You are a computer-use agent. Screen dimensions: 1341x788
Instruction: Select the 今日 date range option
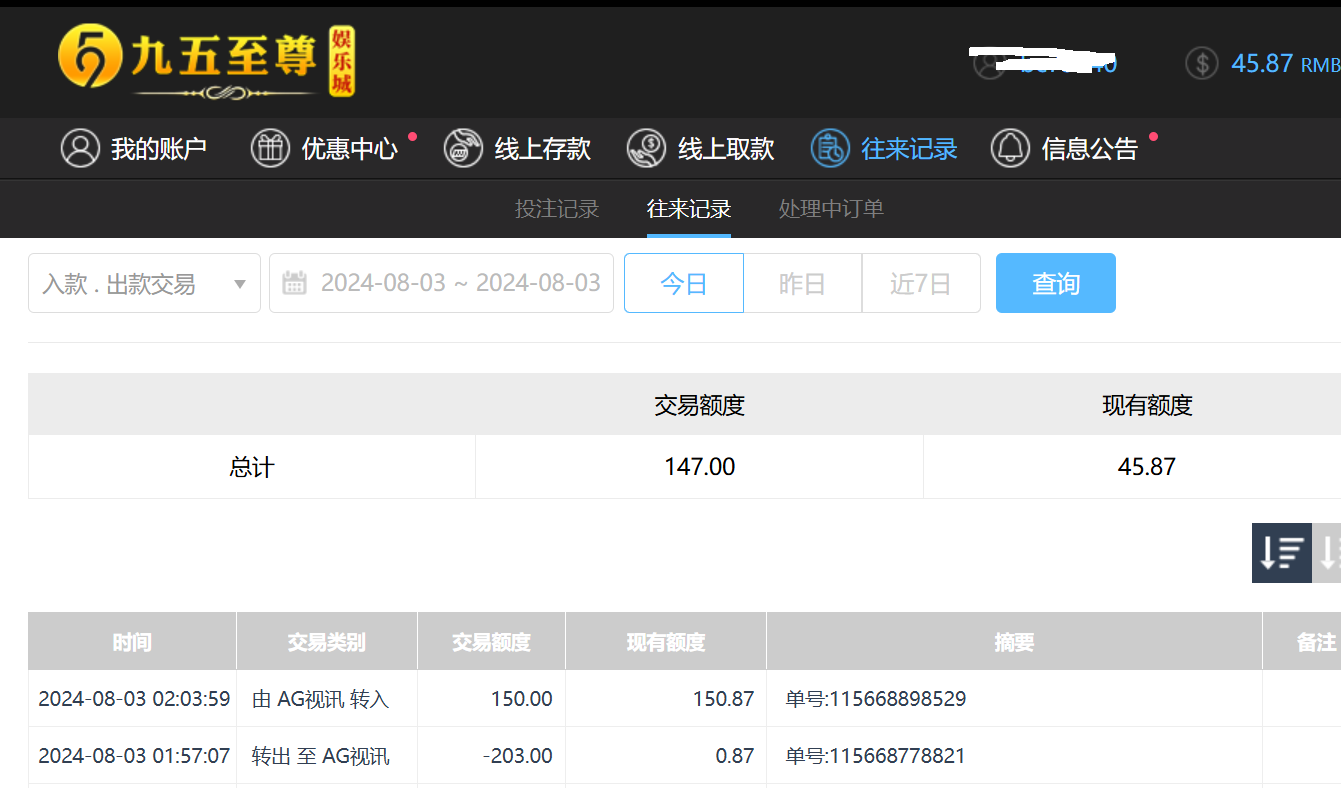pyautogui.click(x=684, y=283)
